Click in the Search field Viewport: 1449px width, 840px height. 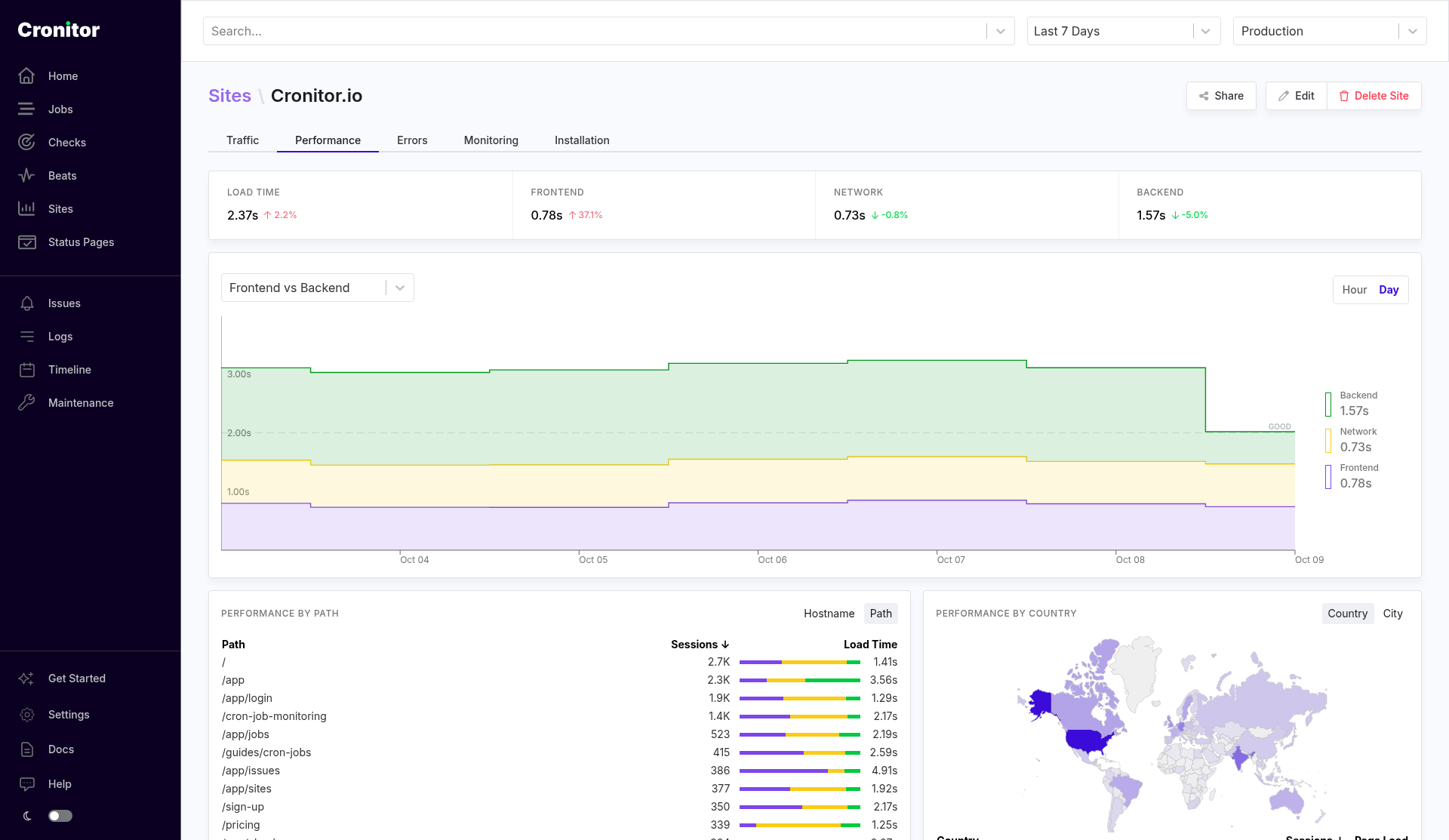pyautogui.click(x=596, y=31)
